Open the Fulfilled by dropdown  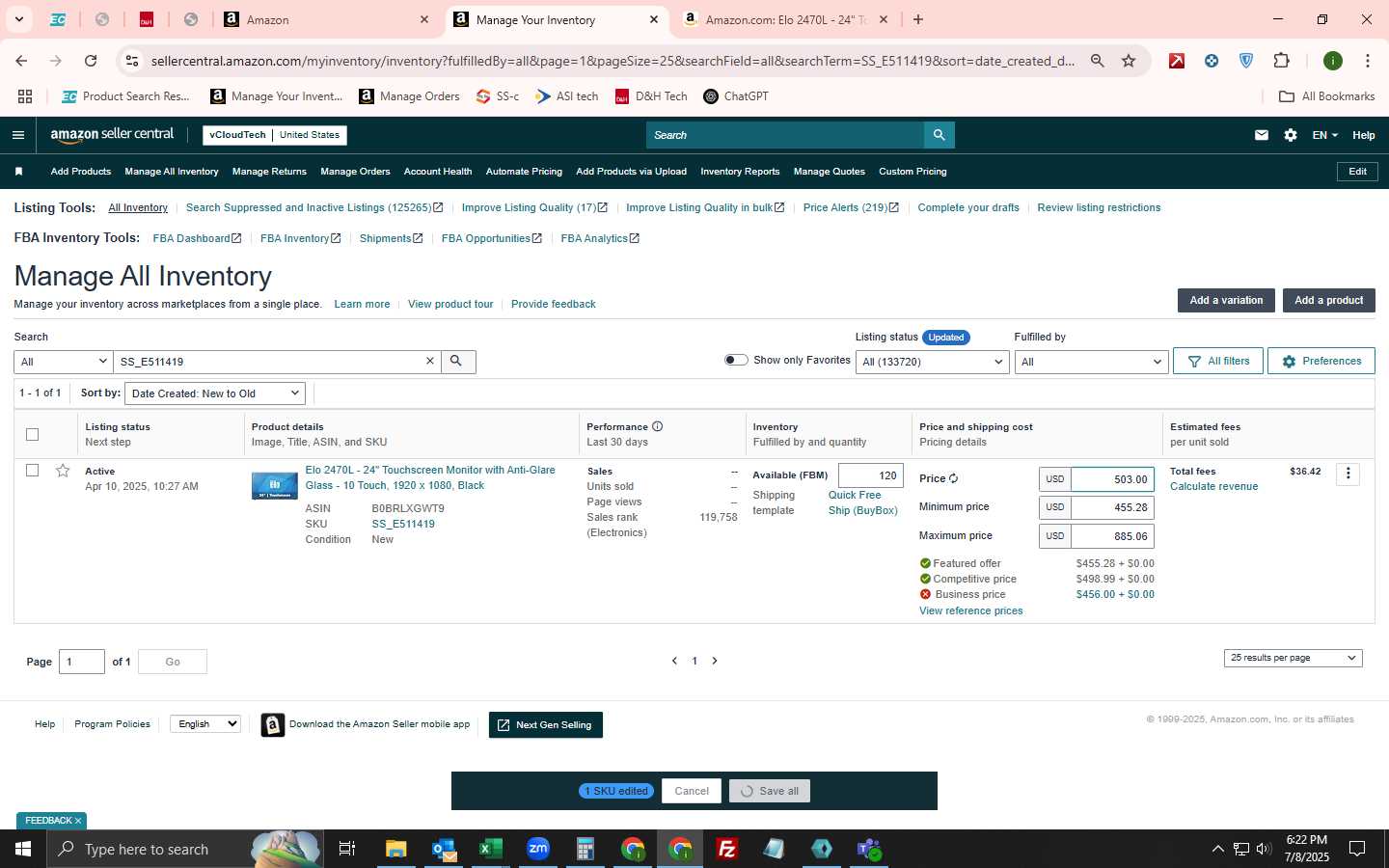coord(1092,362)
